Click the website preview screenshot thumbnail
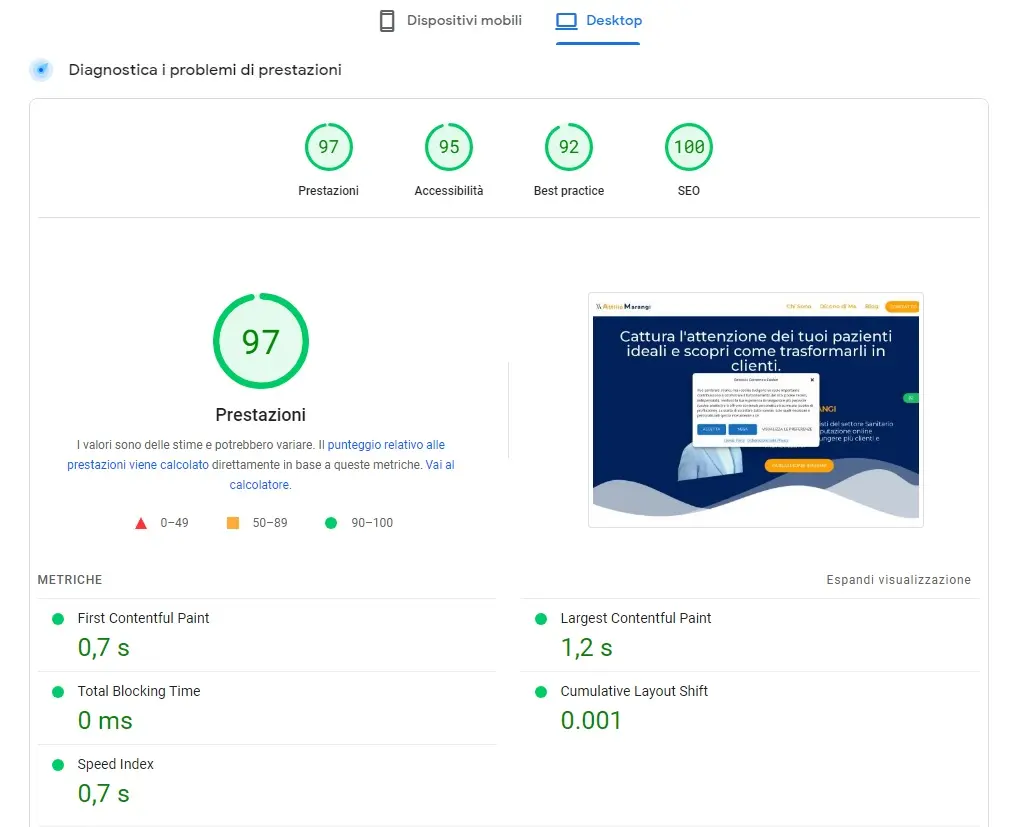Viewport: 1009px width, 827px height. click(x=756, y=408)
